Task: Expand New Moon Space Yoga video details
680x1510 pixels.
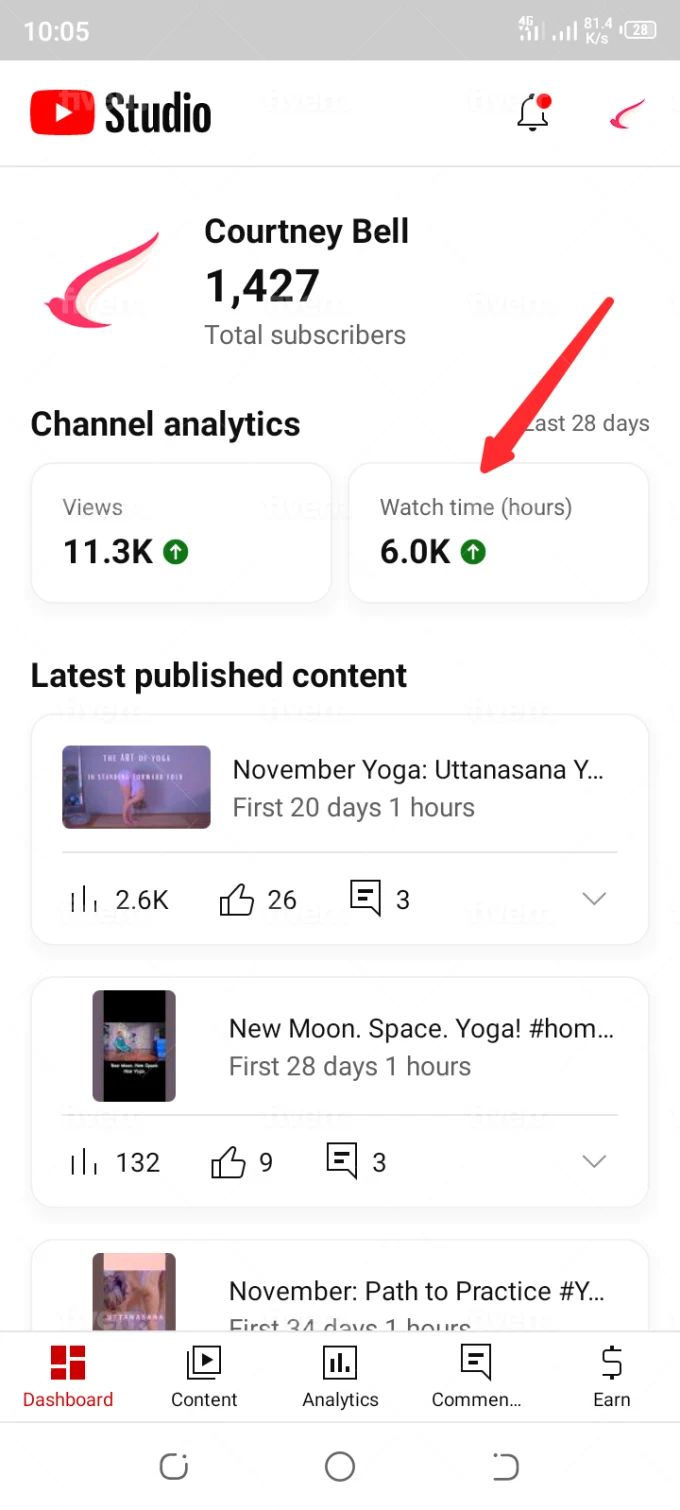Action: 594,1161
